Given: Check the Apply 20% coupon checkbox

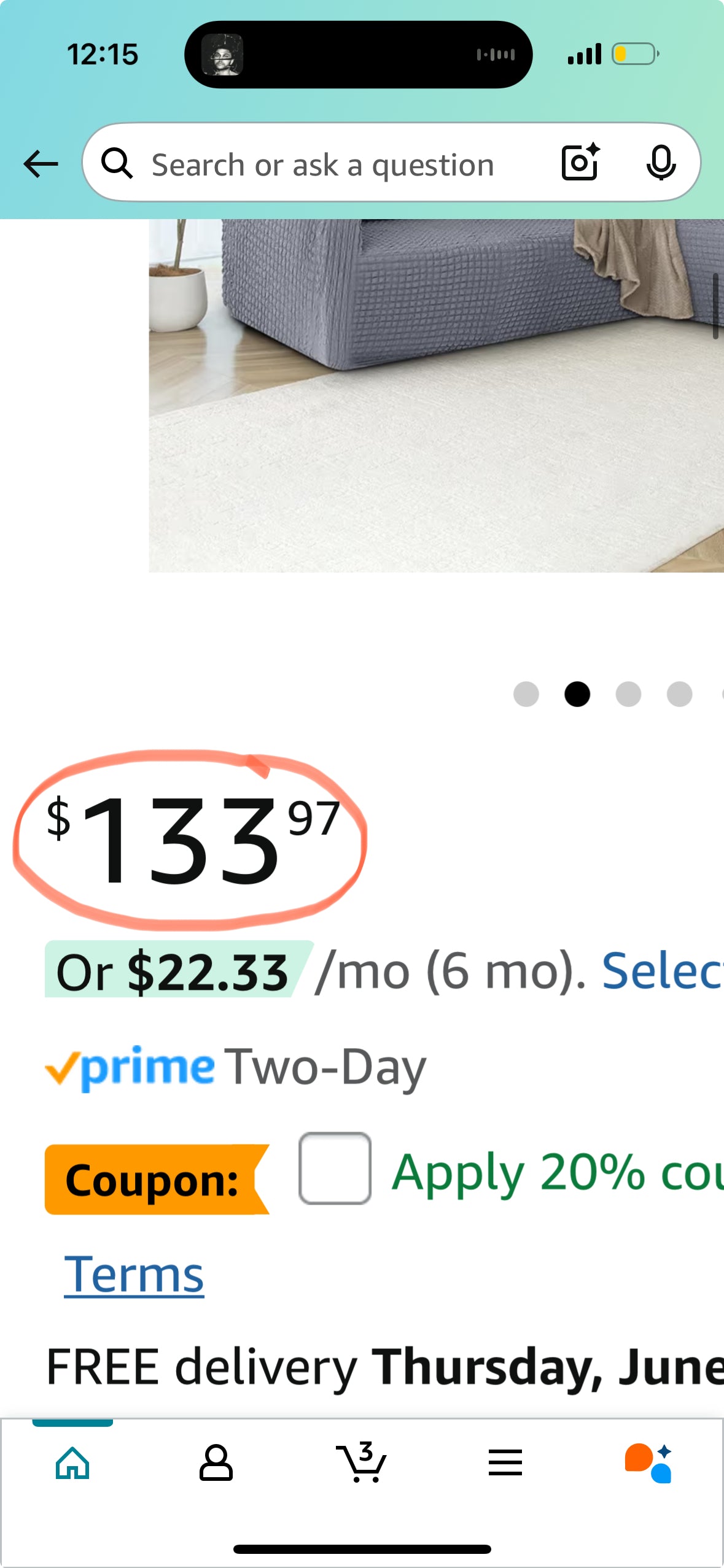Looking at the screenshot, I should click(335, 1168).
